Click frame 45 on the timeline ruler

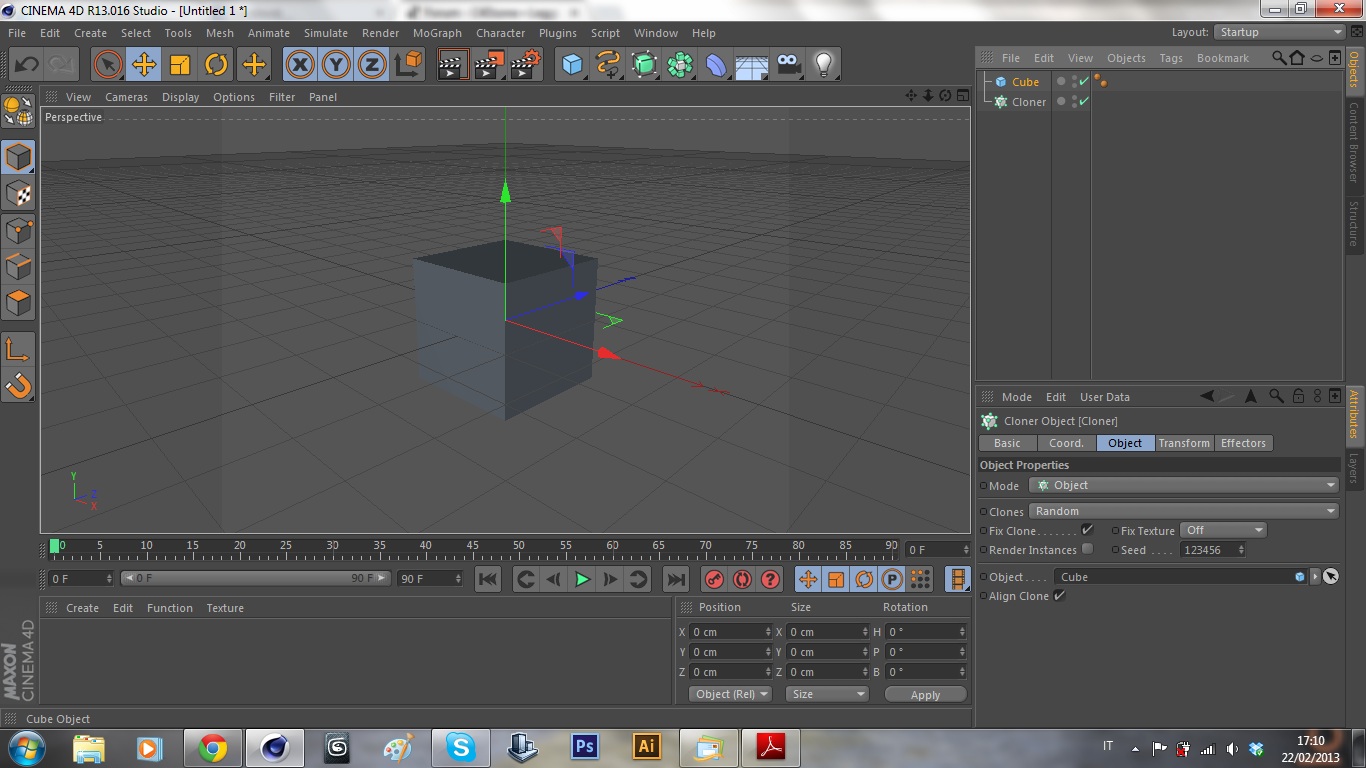click(472, 548)
